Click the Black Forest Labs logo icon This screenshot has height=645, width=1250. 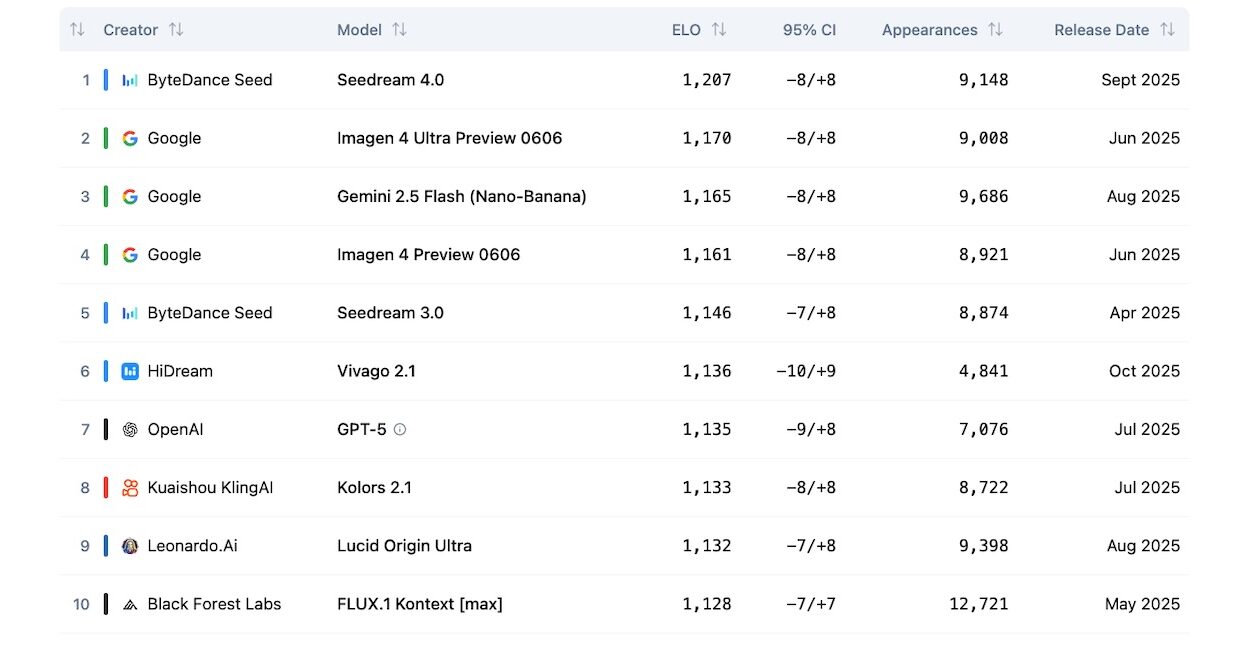(x=130, y=604)
